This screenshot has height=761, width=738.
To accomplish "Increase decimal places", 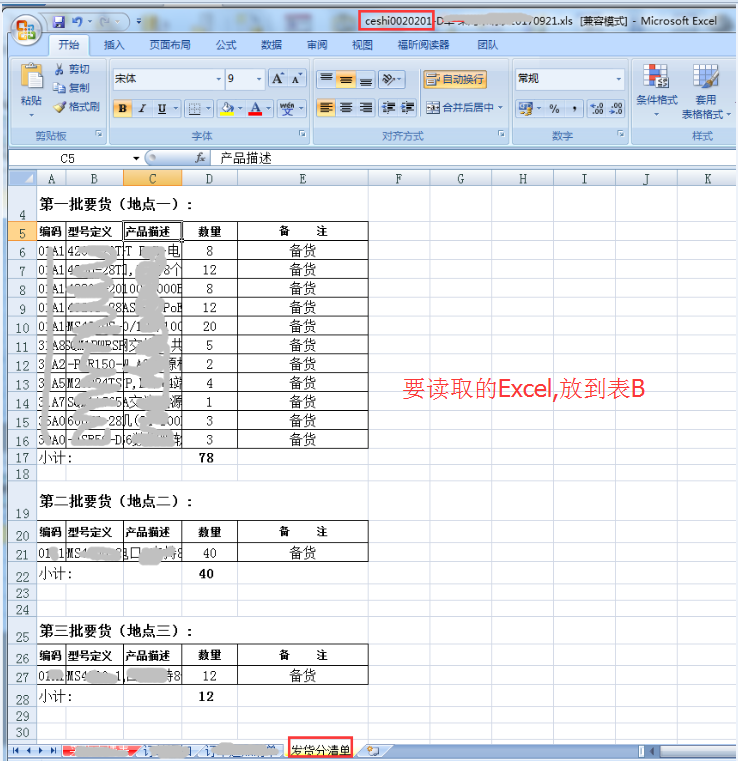I will pyautogui.click(x=597, y=109).
